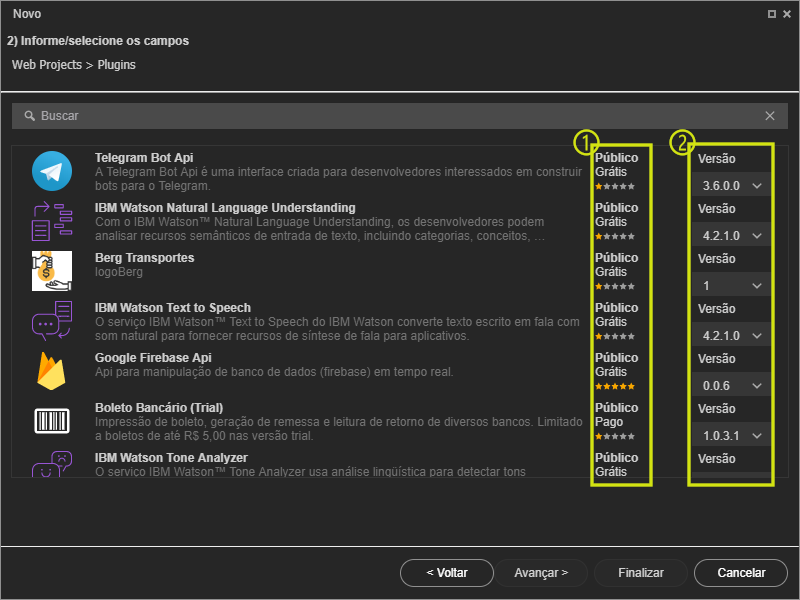The height and width of the screenshot is (600, 800).
Task: Select the IBM Watson Natural Language Understanding icon
Action: (x=52, y=221)
